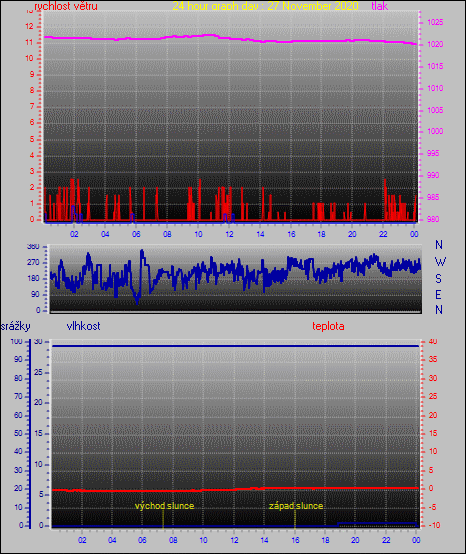Click the 'rychlost větru' wind speed label
Screen dimensions: 466x554
point(66,6)
